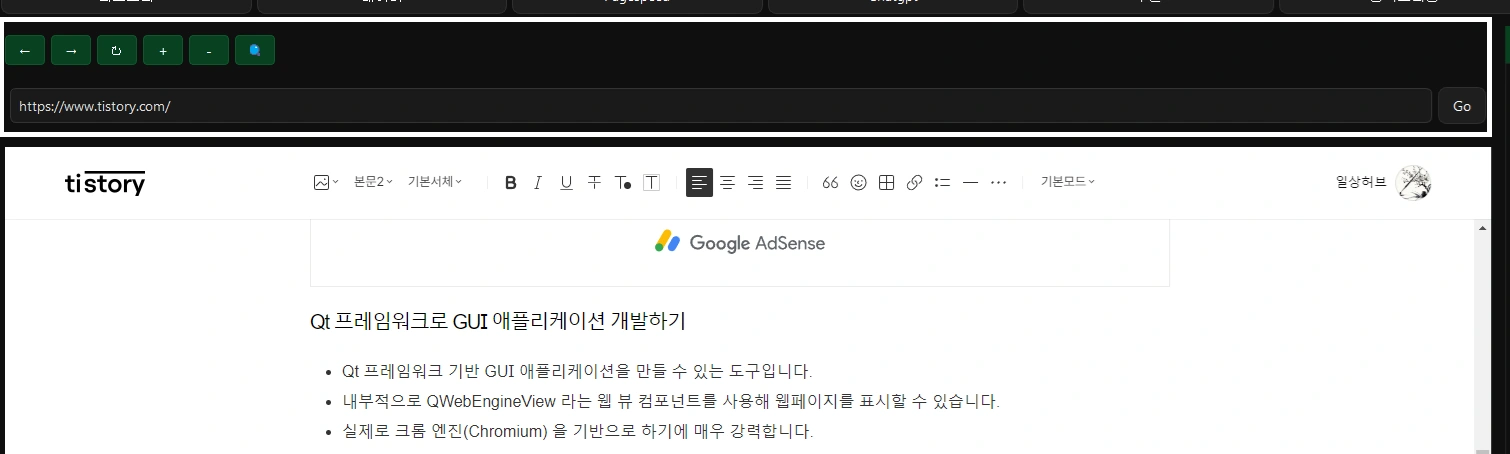The width and height of the screenshot is (1510, 454).
Task: Open the text color picker tool
Action: (x=623, y=183)
